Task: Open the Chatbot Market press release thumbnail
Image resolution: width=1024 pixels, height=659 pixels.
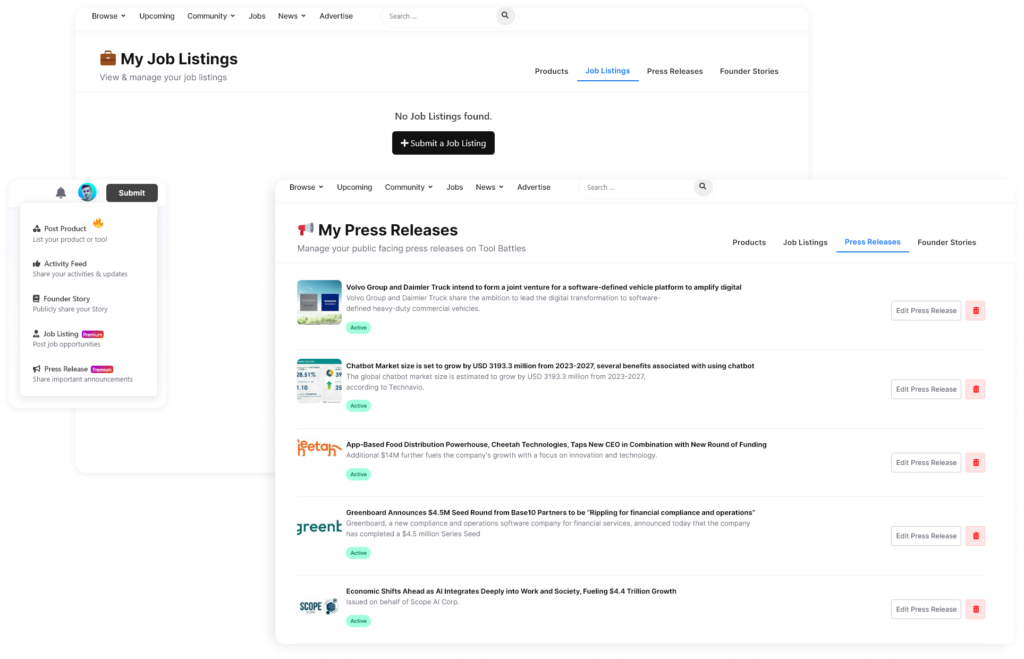Action: coord(319,381)
